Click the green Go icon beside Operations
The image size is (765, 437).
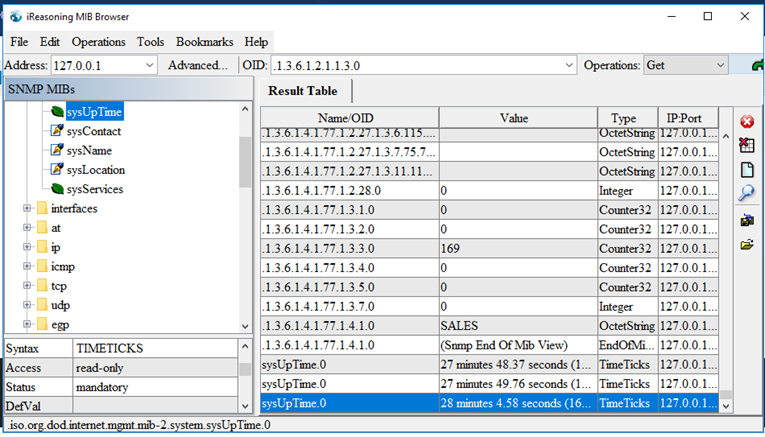point(758,65)
